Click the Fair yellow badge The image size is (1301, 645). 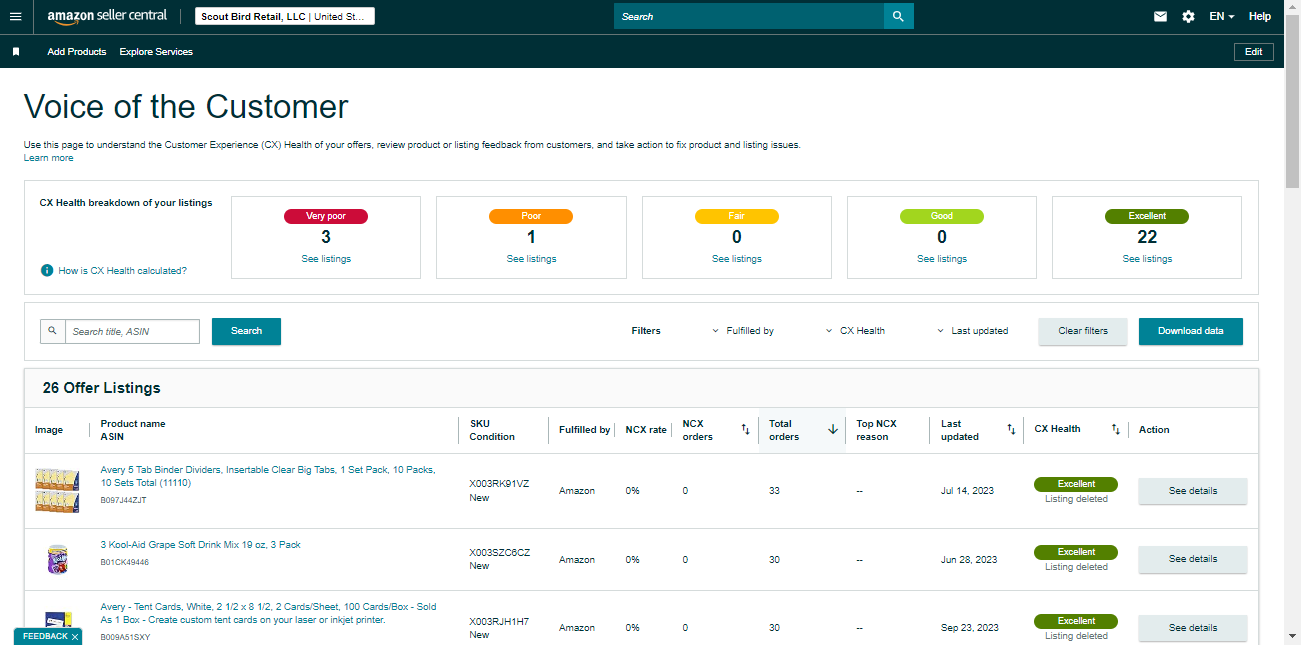[x=737, y=216]
